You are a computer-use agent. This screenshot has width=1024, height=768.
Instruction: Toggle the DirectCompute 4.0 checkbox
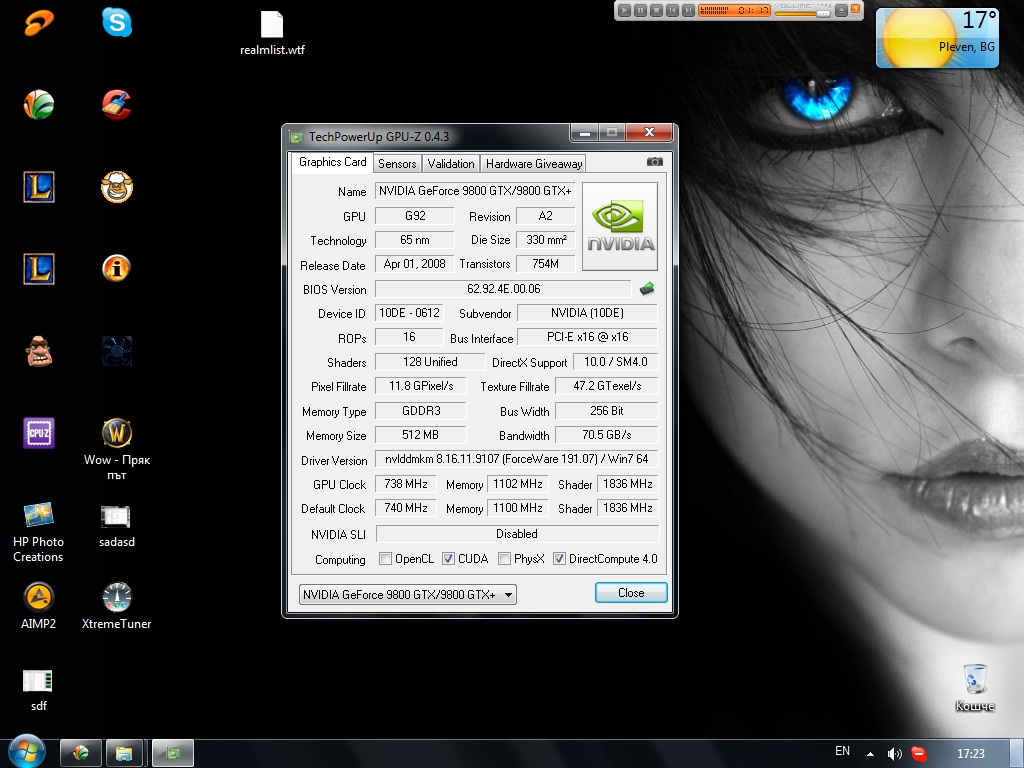559,559
